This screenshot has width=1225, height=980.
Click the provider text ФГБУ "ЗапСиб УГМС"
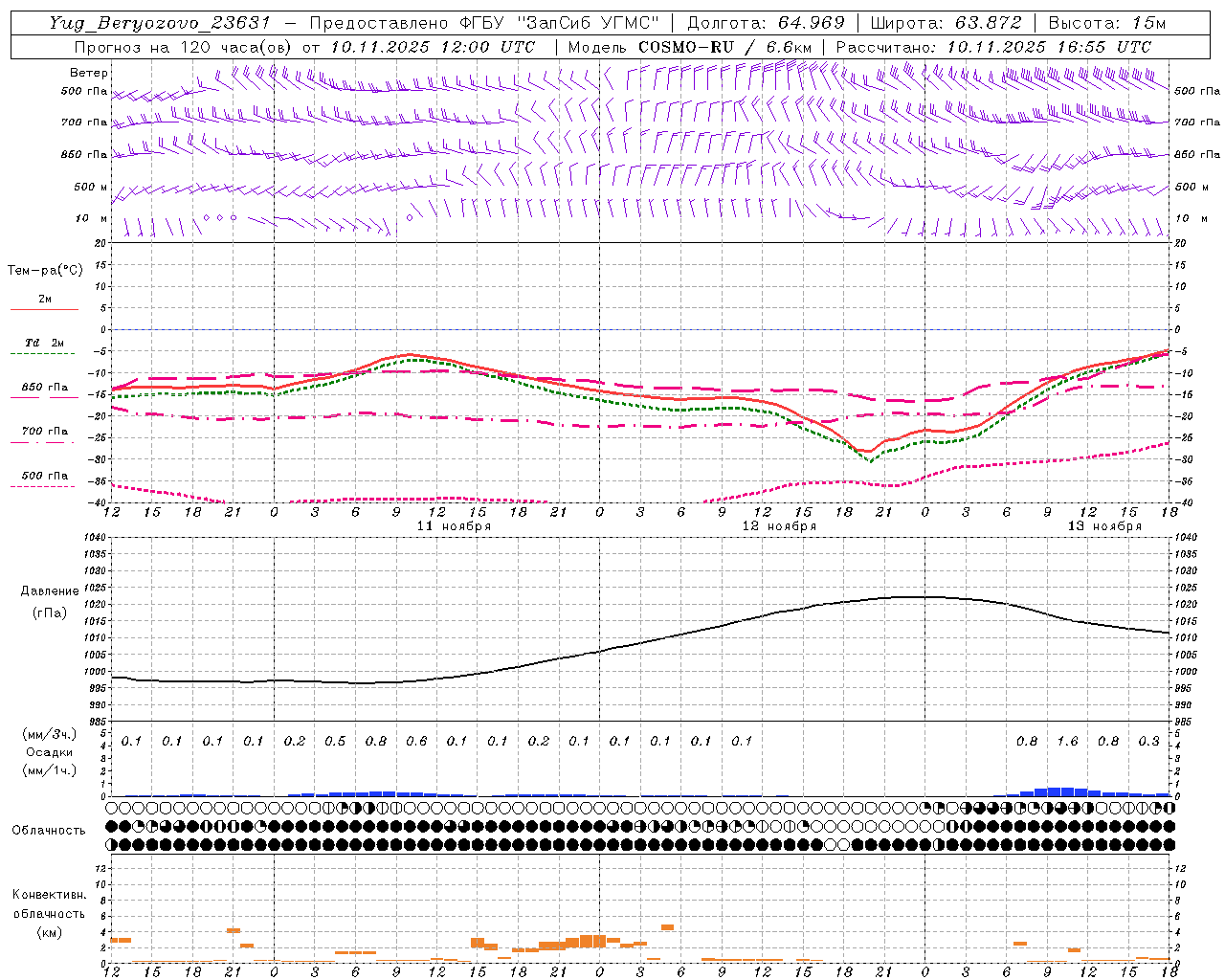coord(561,23)
